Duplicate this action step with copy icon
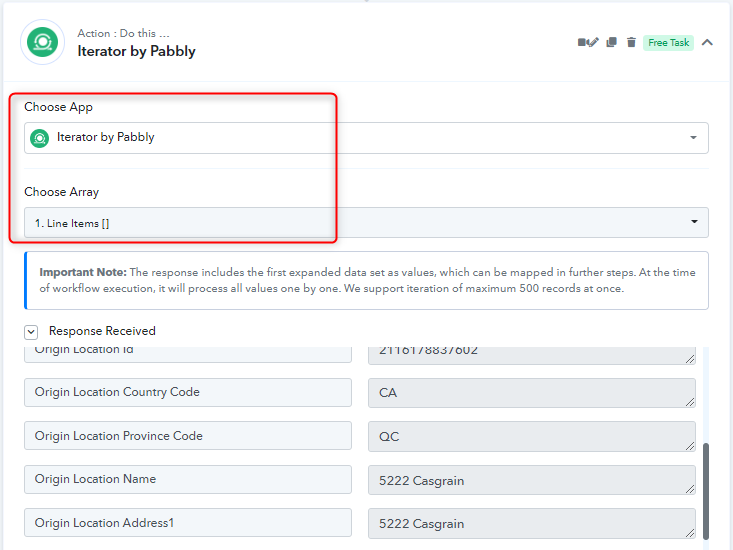733x550 pixels. point(611,43)
